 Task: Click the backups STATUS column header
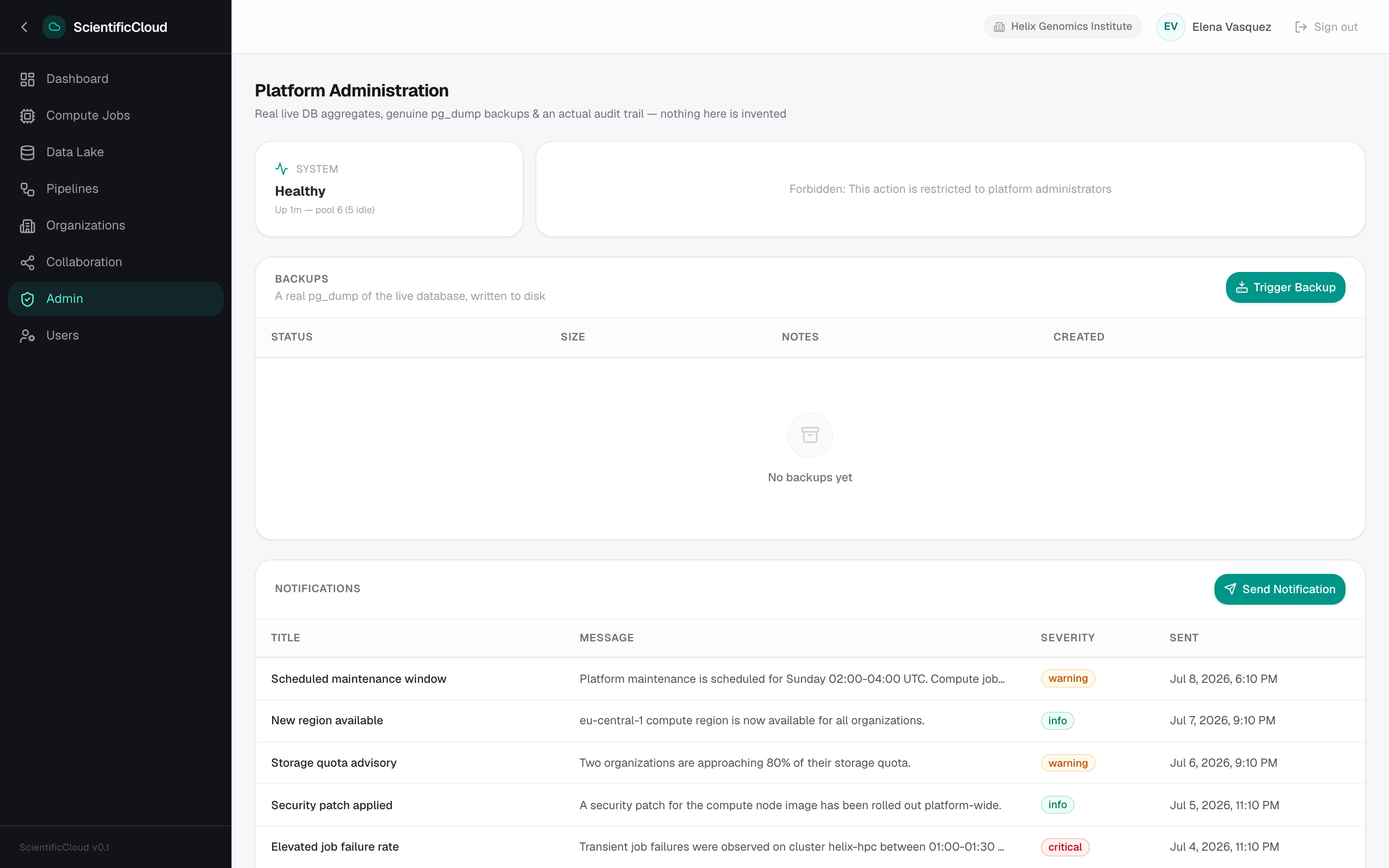pos(292,337)
